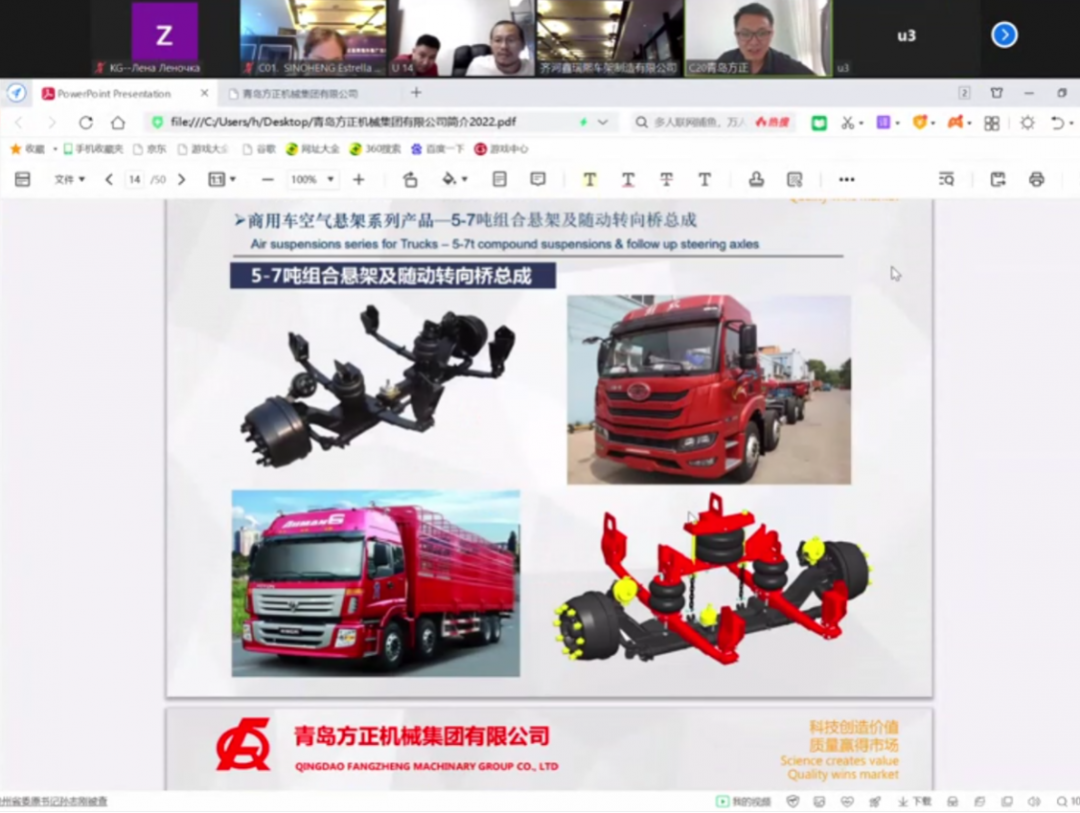This screenshot has width=1080, height=813.
Task: Select the text highlight tool in PDF toolbar
Action: pos(589,179)
